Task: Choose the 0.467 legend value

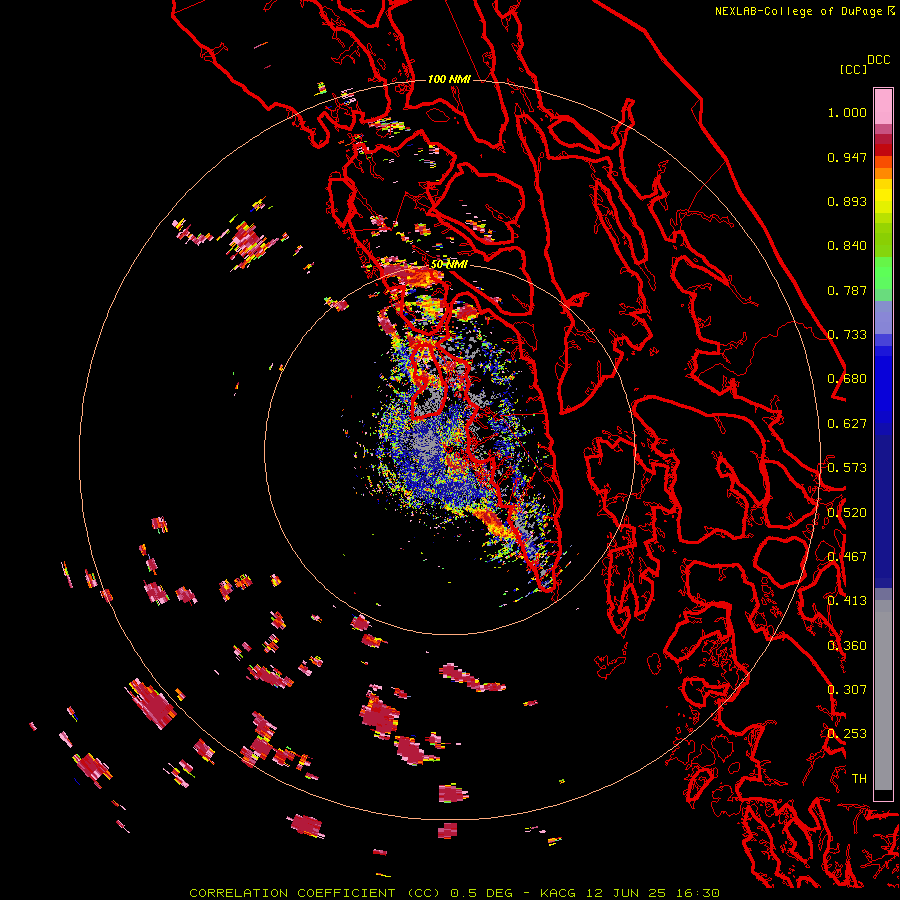Action: pos(847,557)
